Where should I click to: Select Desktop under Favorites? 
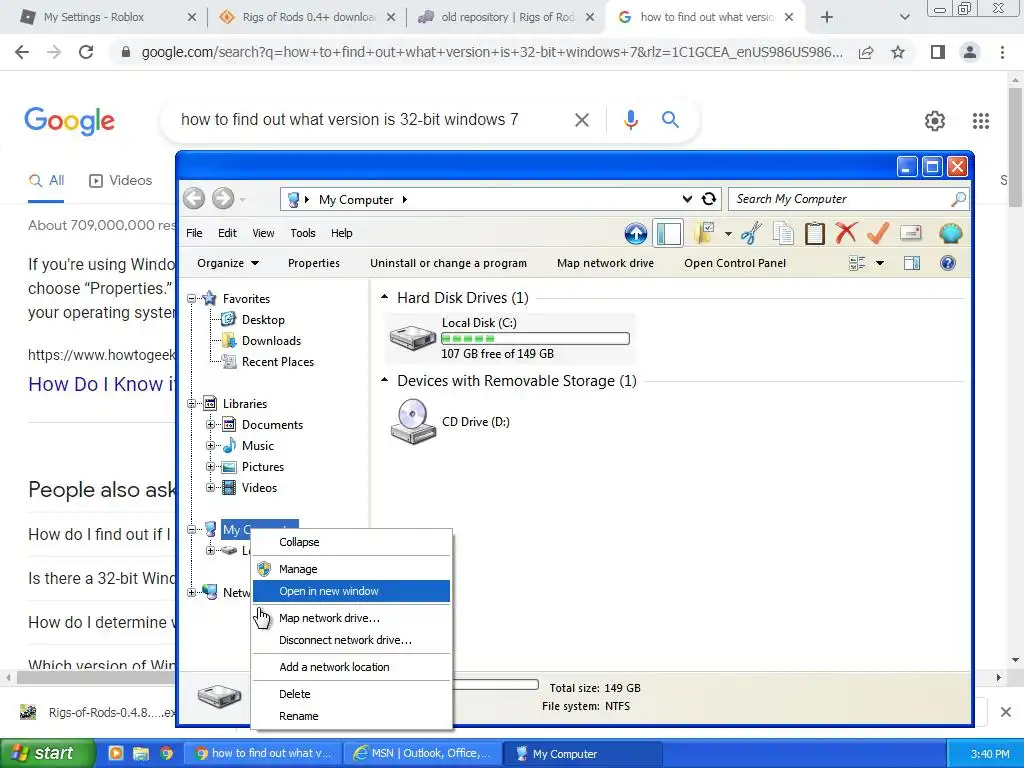click(263, 320)
